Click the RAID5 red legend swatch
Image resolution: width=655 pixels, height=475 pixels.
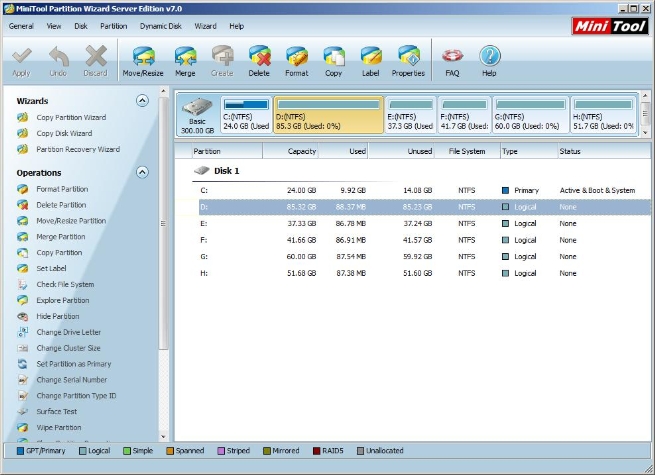[317, 451]
